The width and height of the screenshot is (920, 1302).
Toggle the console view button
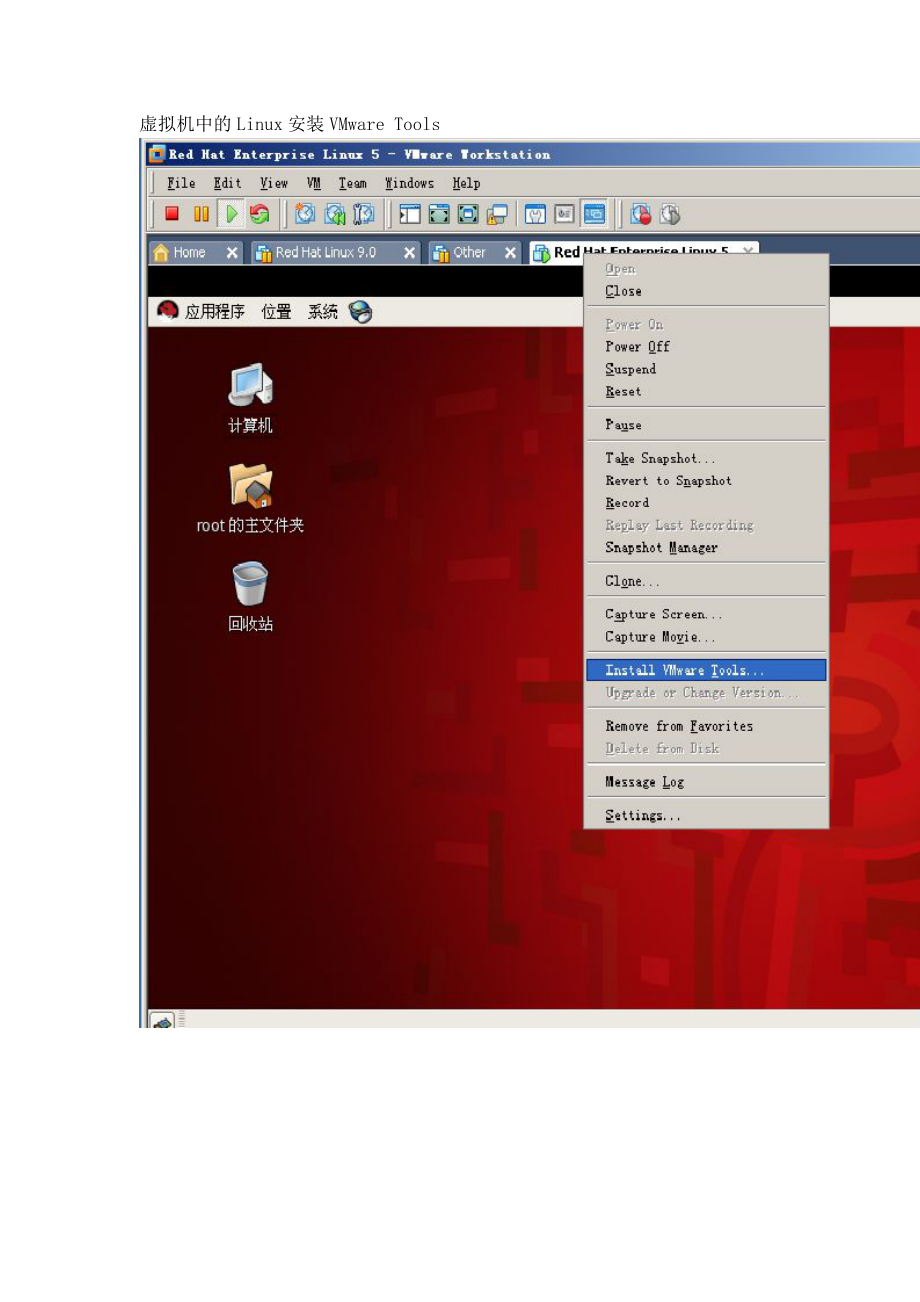[594, 213]
